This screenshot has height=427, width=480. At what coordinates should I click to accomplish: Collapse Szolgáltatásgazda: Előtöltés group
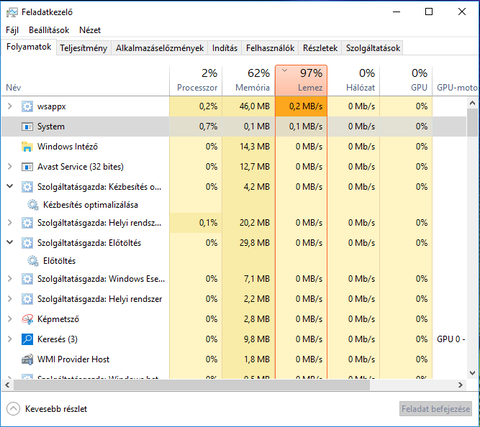10,242
